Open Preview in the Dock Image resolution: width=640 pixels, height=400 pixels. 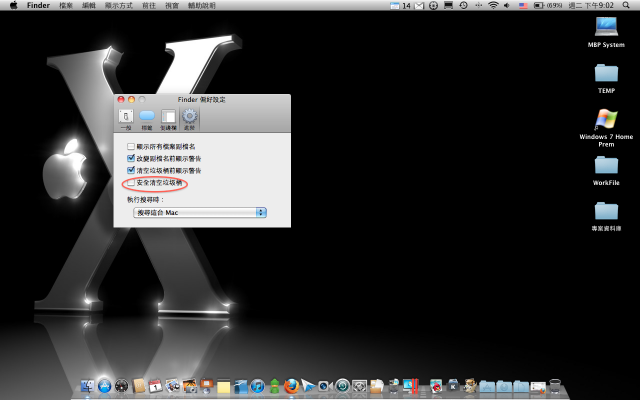(x=173, y=386)
